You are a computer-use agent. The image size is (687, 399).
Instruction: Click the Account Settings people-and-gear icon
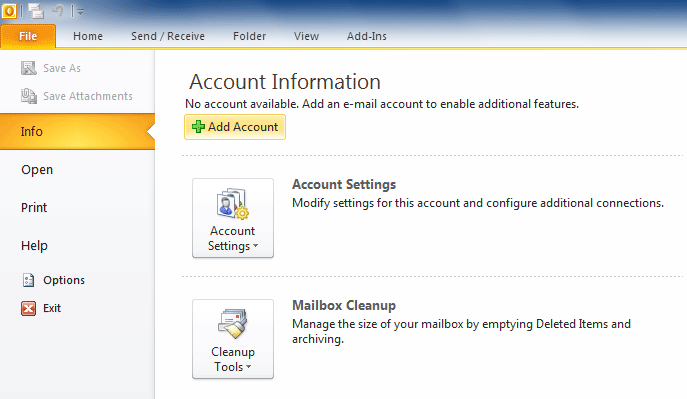tap(233, 203)
